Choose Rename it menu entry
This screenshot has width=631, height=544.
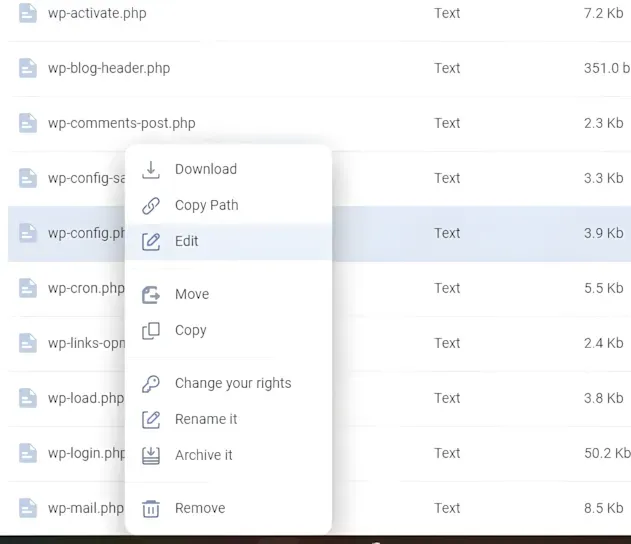tap(228, 419)
